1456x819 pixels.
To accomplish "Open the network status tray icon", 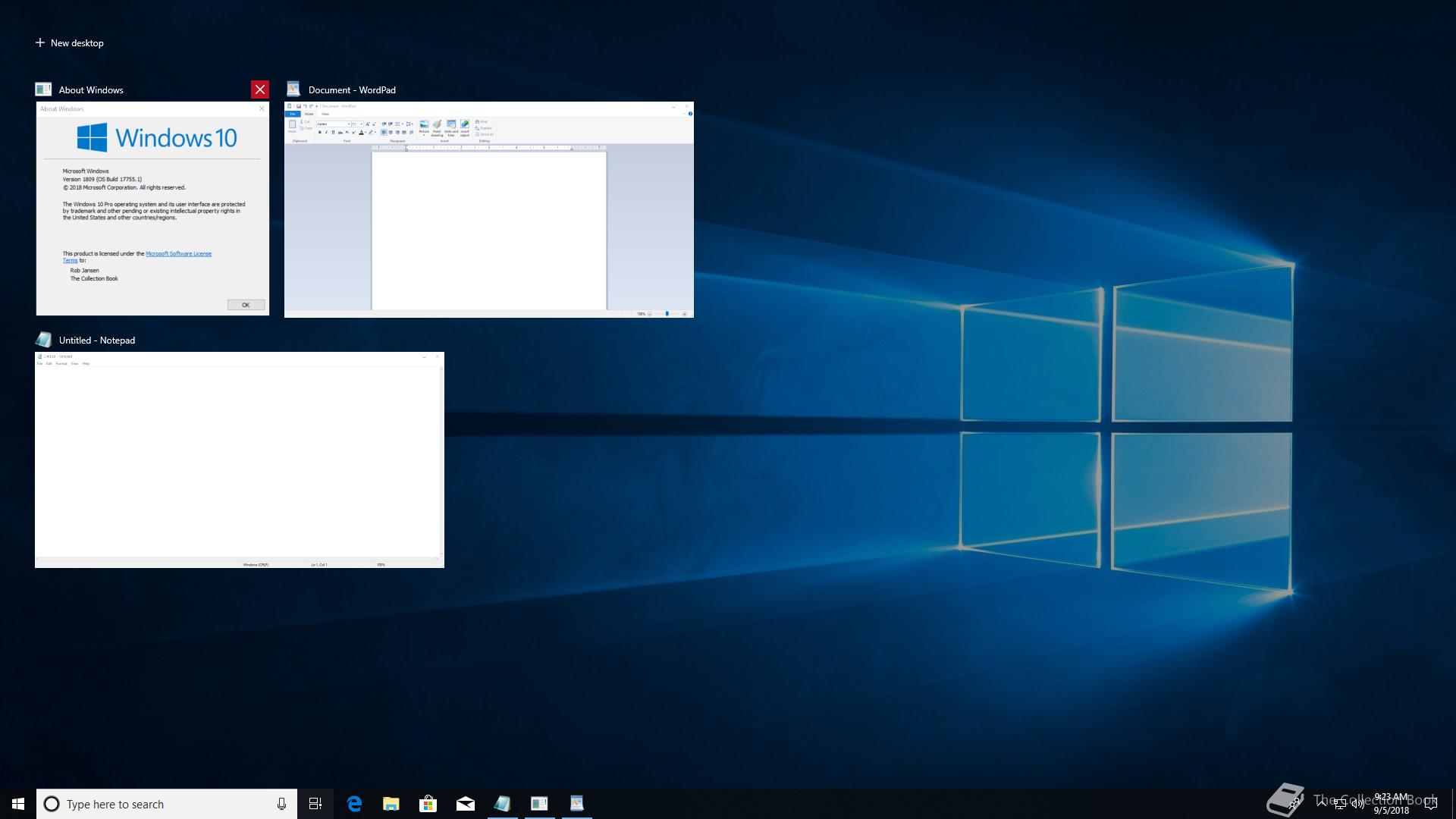I will [1340, 805].
